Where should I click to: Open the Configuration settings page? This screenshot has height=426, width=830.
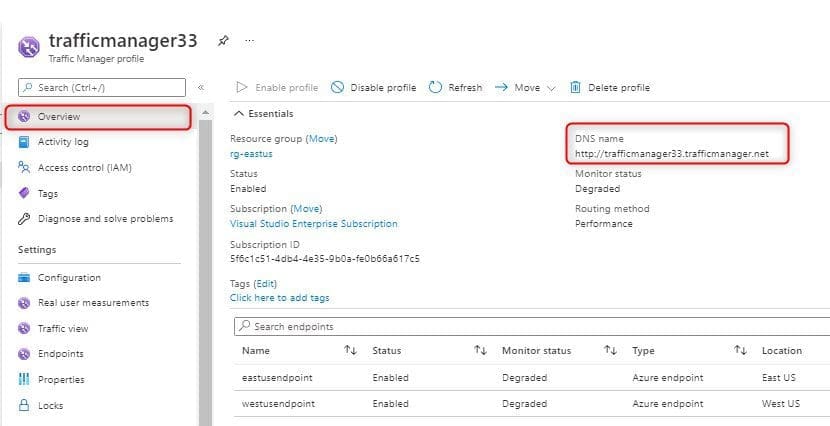coord(69,278)
